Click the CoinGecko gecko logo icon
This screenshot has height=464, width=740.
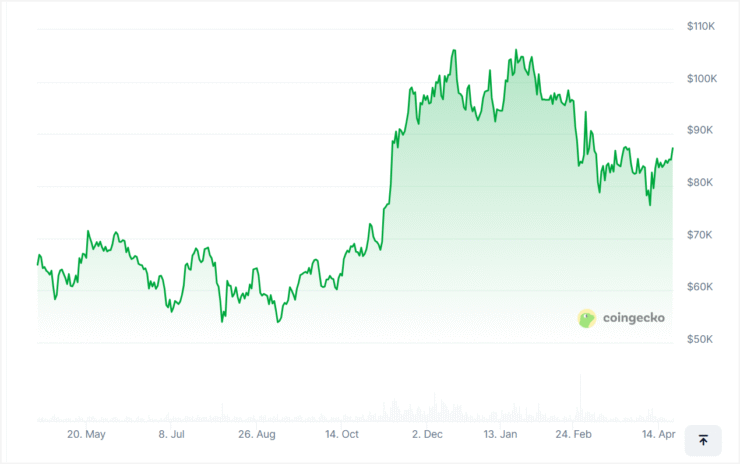pyautogui.click(x=587, y=318)
